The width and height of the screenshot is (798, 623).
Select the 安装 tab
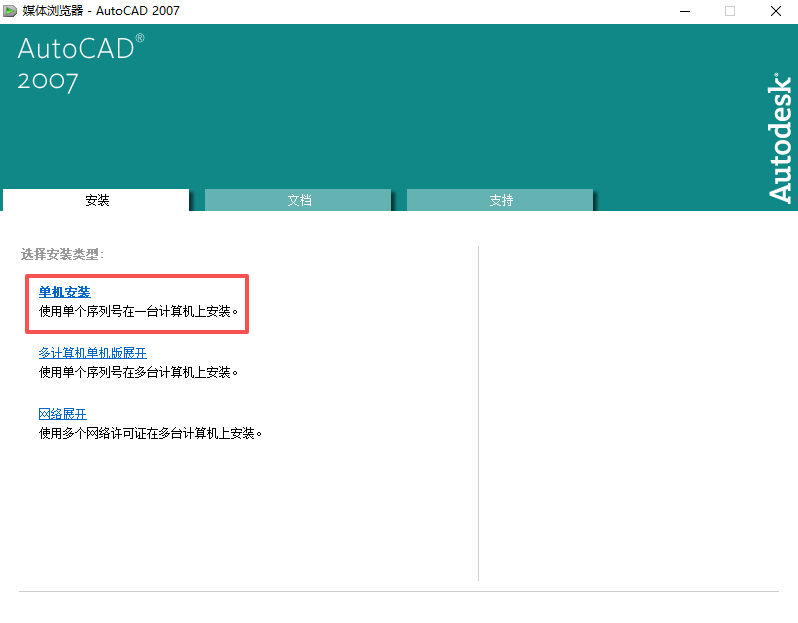(x=96, y=200)
